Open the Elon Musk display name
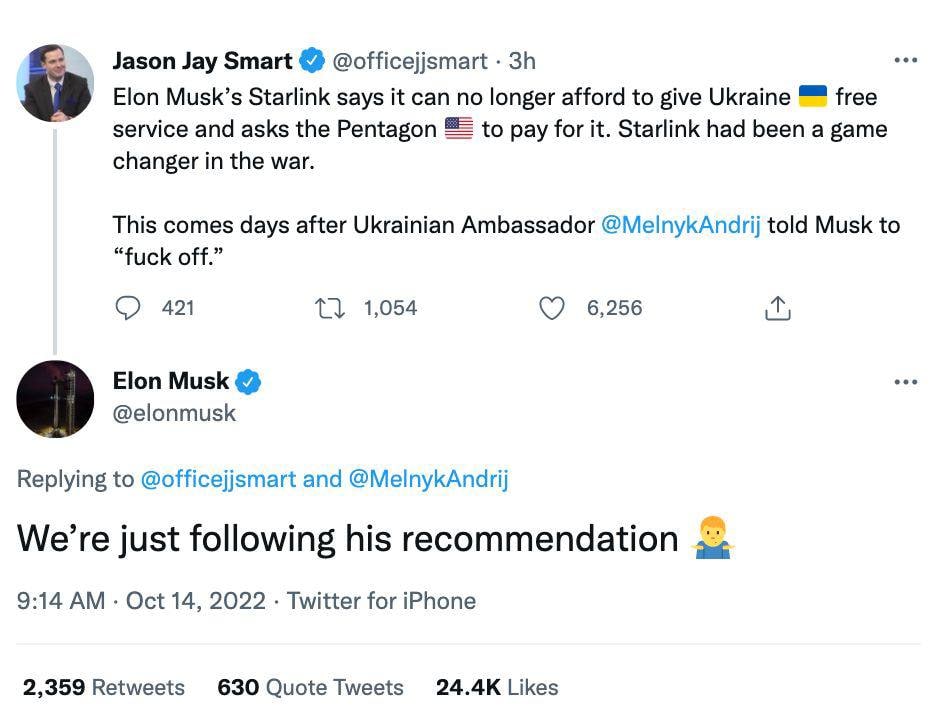The height and width of the screenshot is (726, 937). (171, 381)
